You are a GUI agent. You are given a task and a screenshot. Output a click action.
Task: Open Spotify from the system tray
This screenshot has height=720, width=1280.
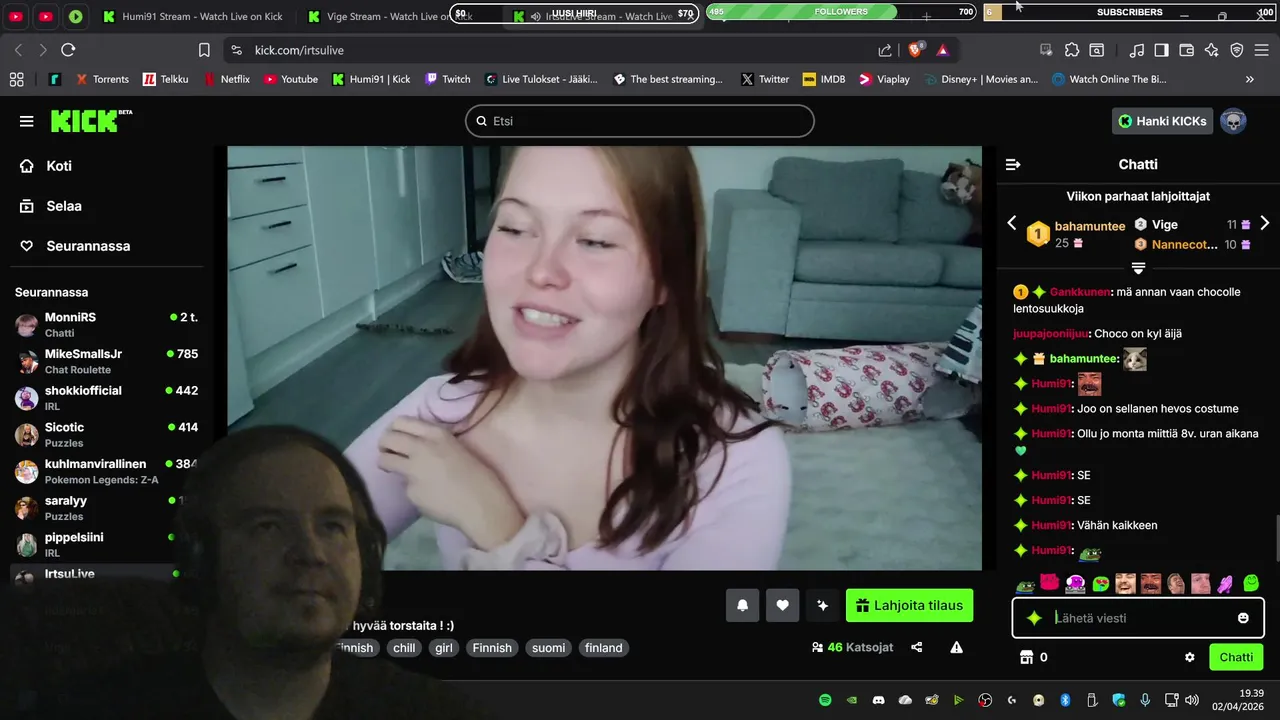coord(825,700)
